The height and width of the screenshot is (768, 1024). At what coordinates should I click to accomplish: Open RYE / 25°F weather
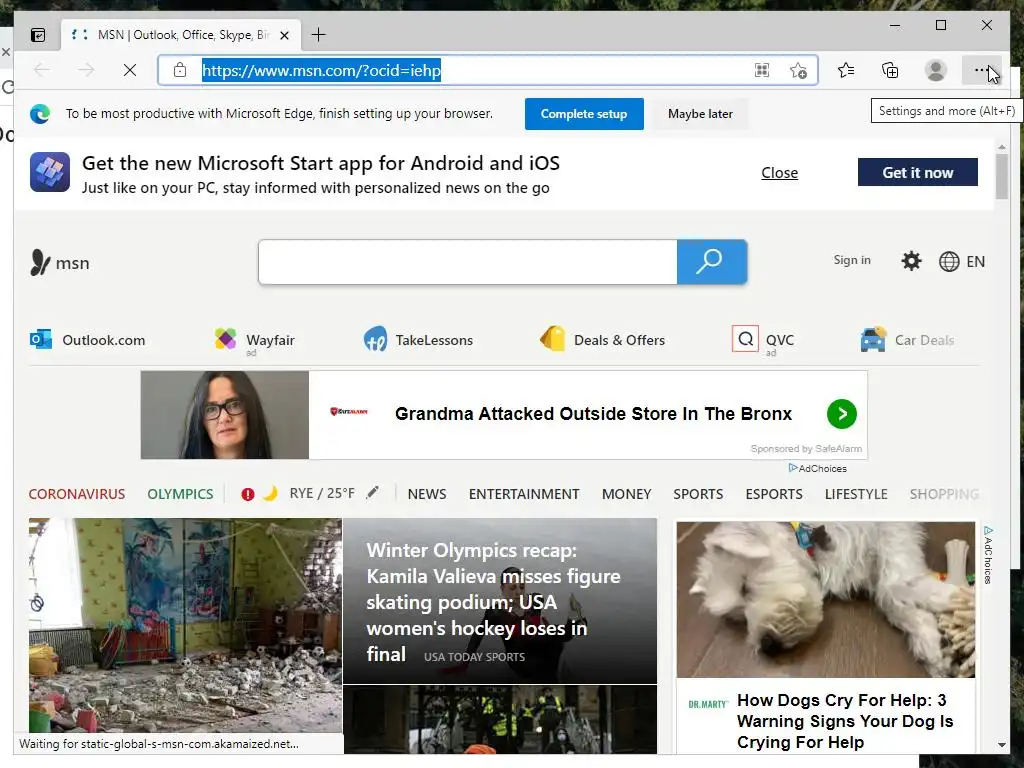(x=322, y=493)
